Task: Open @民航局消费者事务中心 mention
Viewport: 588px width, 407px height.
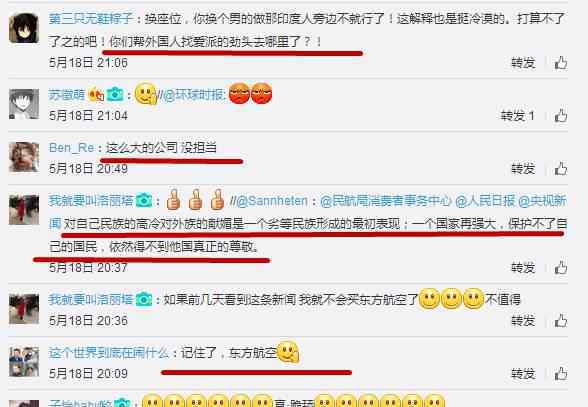Action: coord(386,201)
